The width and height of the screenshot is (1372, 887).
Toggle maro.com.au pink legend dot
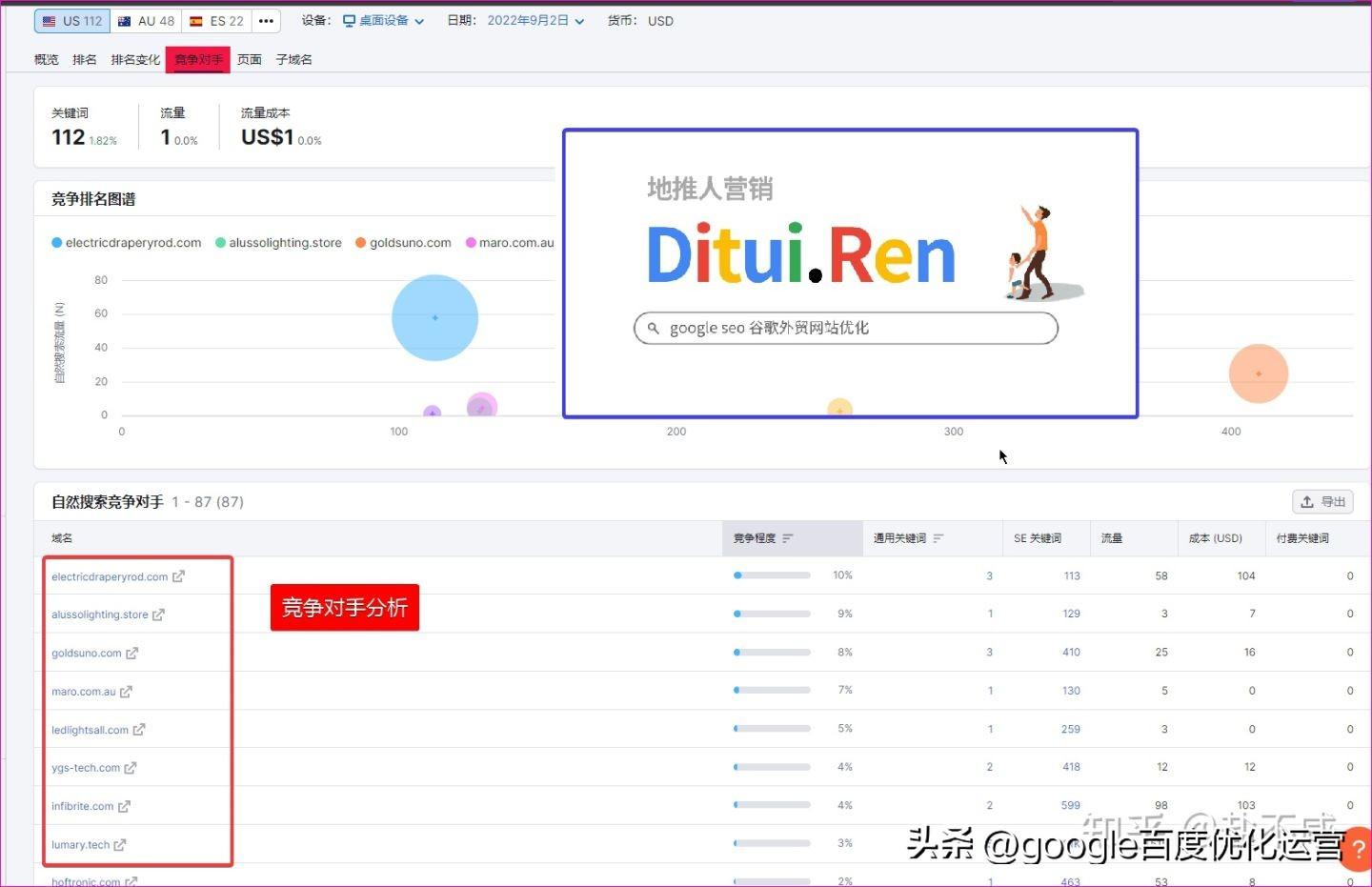pyautogui.click(x=471, y=243)
